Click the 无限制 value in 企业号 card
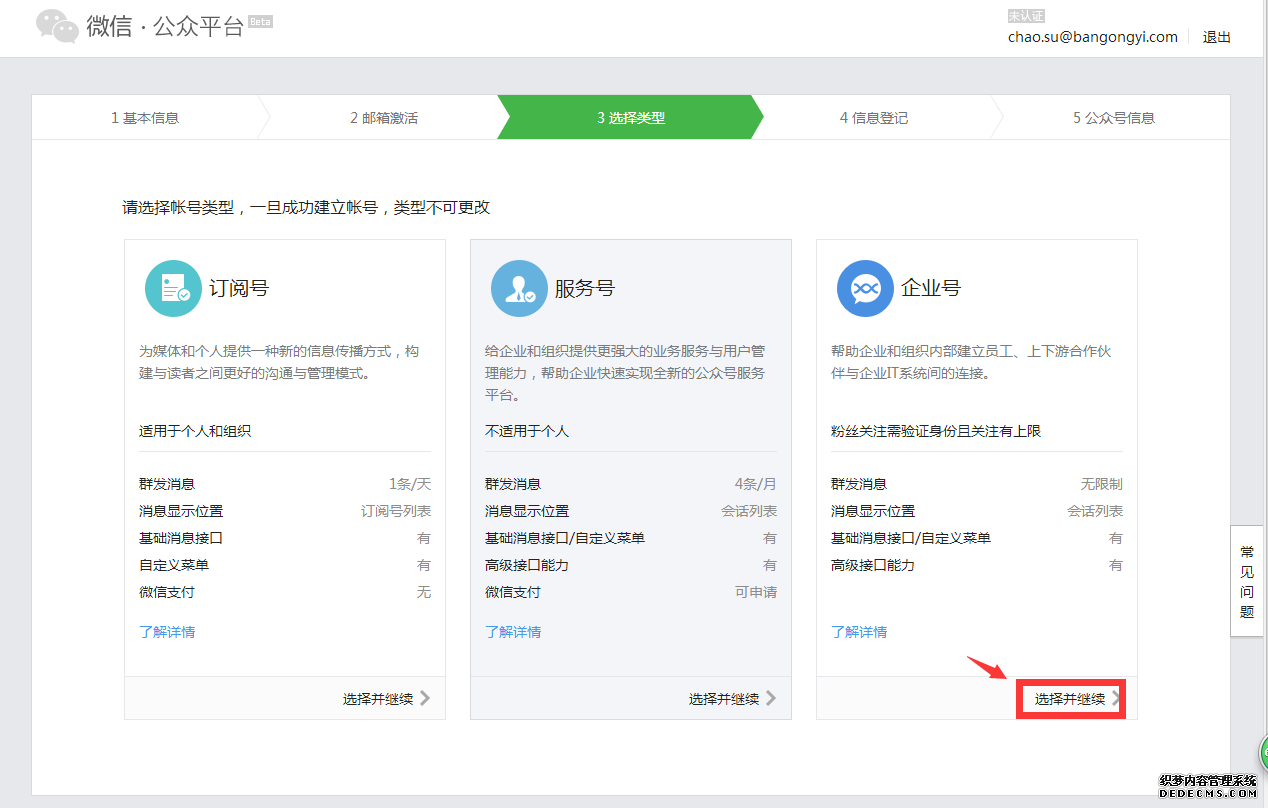 click(1102, 484)
